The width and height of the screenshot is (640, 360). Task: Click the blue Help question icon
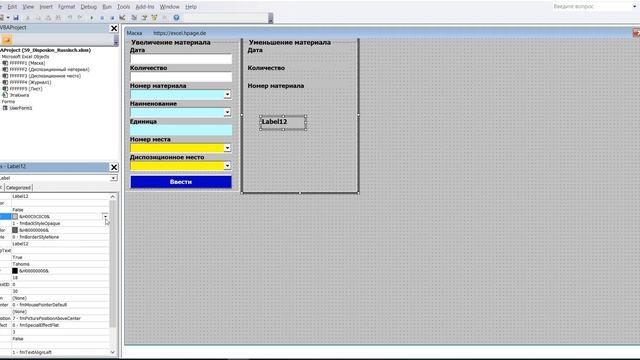tap(176, 18)
